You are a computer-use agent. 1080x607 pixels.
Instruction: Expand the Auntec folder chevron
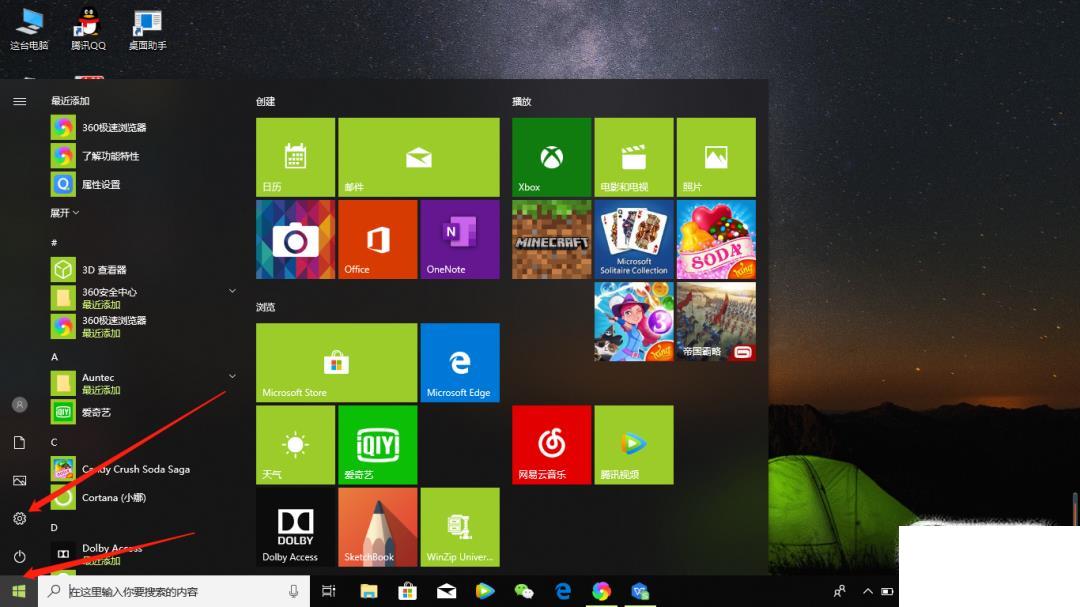pyautogui.click(x=232, y=376)
